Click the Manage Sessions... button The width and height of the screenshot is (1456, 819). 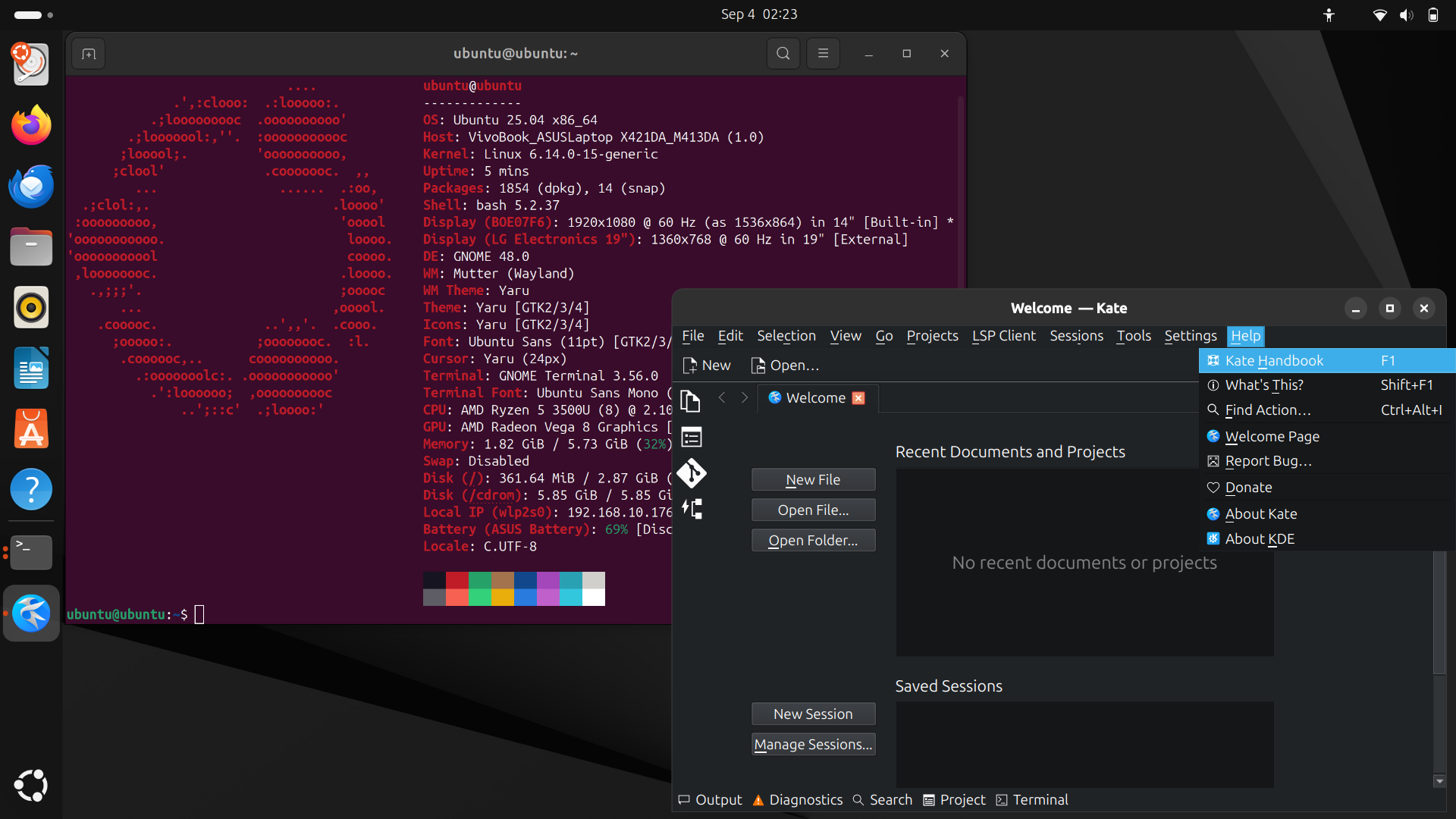pos(813,745)
